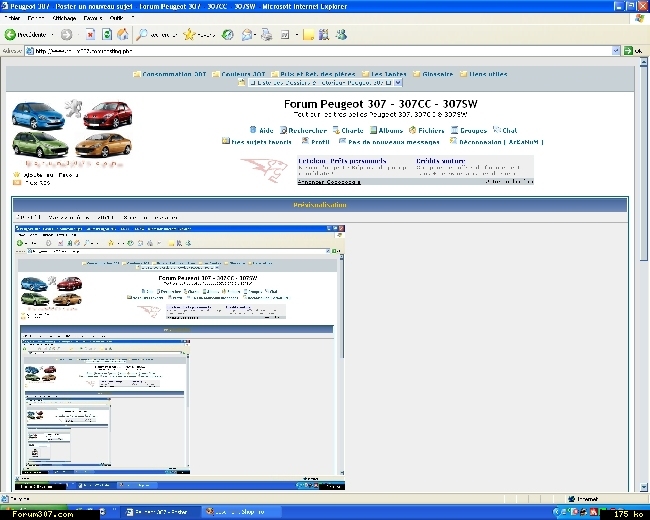Click the red Peugeot 307 car image
The width and height of the screenshot is (650, 520).
pyautogui.click(x=108, y=115)
